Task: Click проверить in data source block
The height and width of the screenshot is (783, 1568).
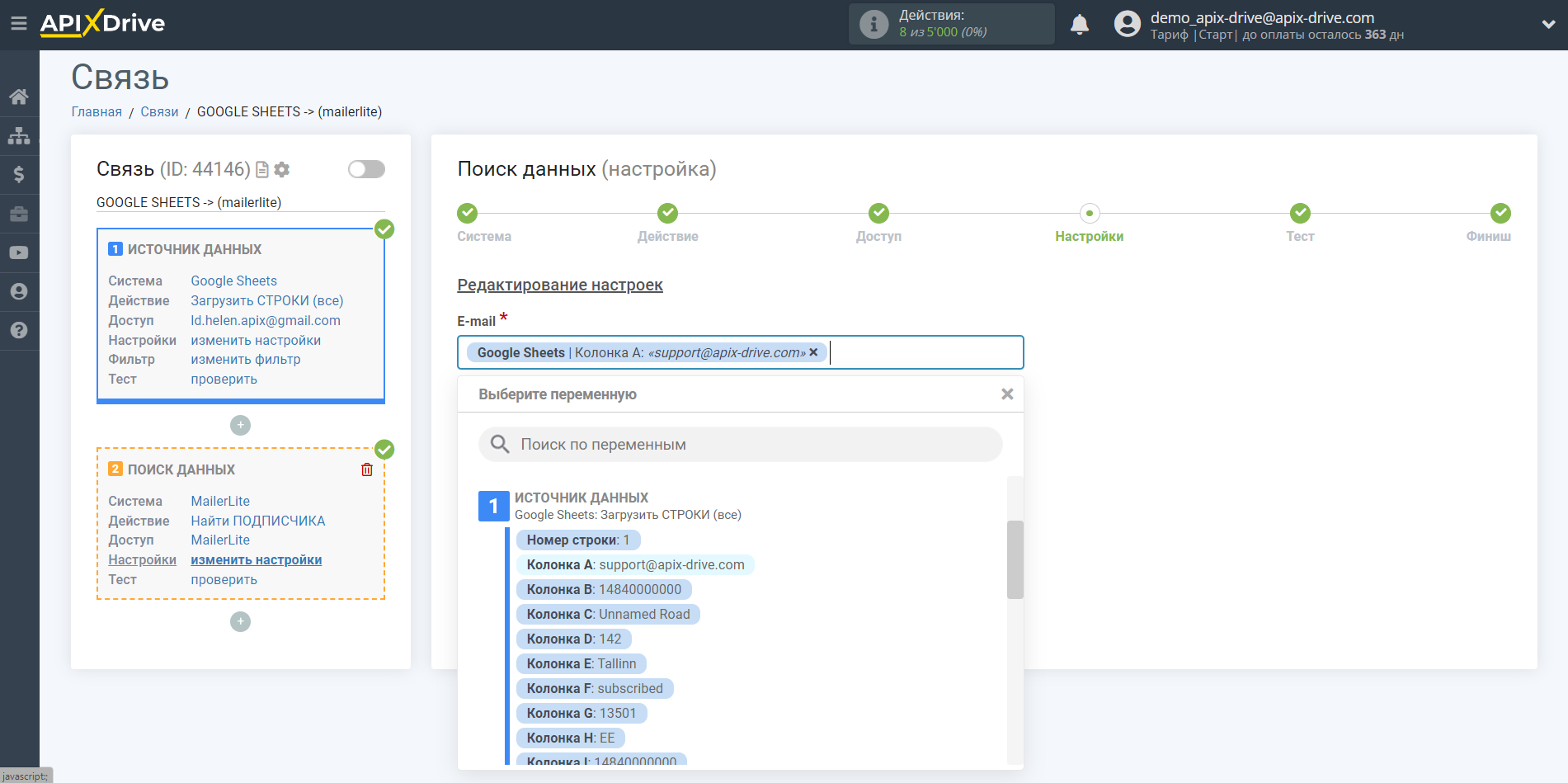Action: pos(224,379)
